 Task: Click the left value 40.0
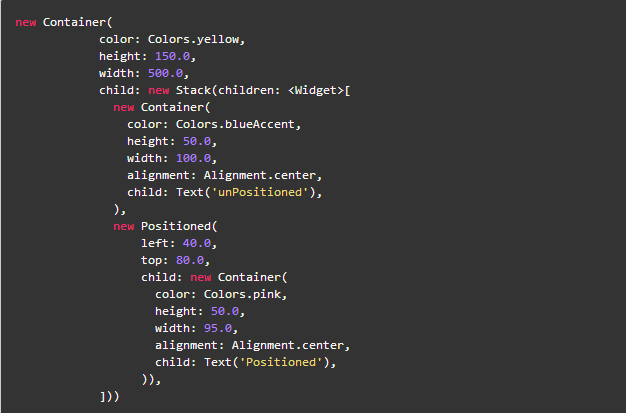(197, 243)
